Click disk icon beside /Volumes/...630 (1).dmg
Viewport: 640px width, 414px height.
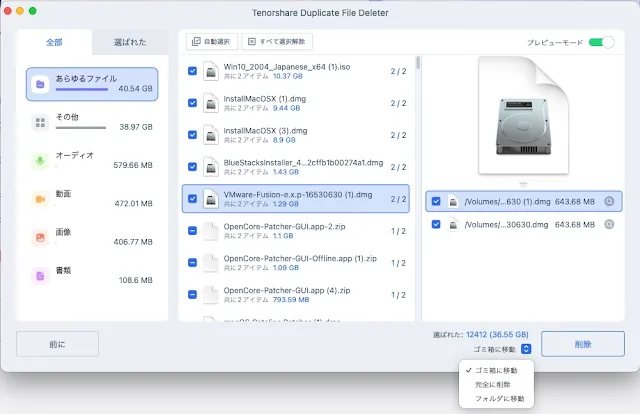coord(453,201)
